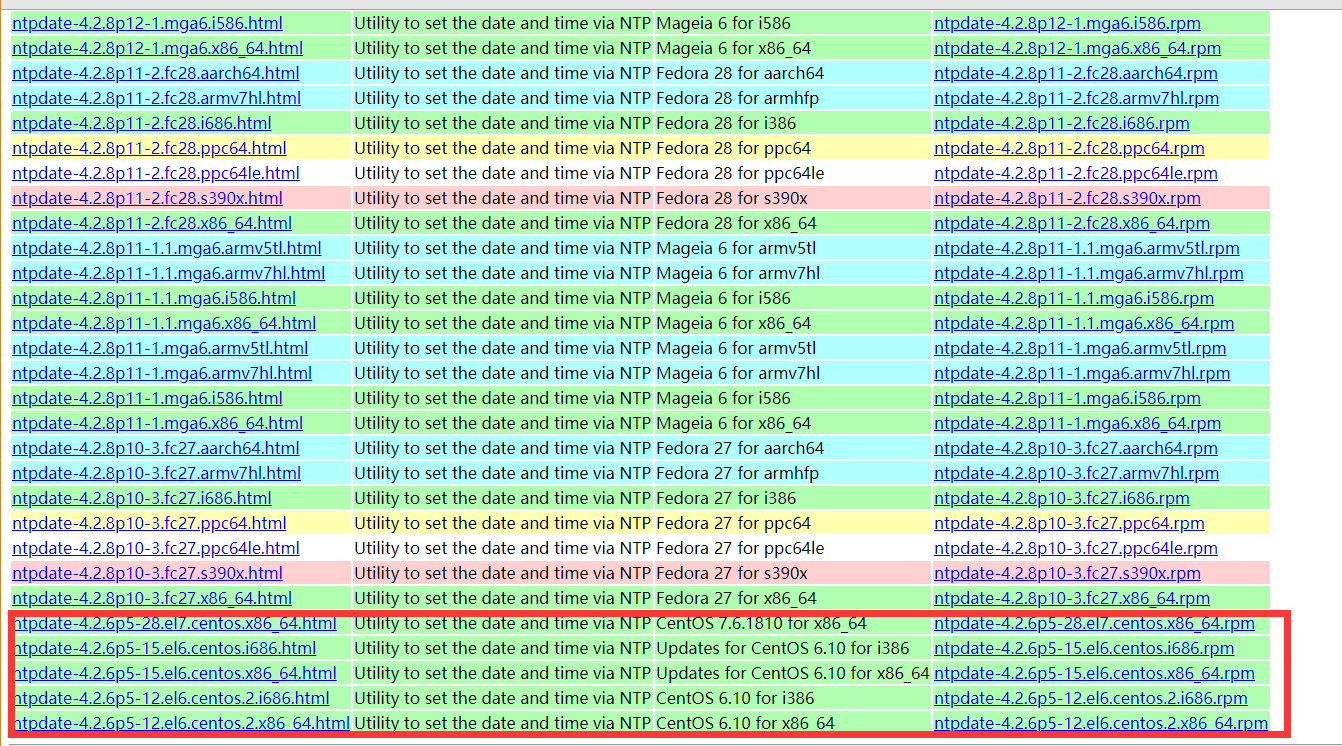Download ntpdate-4.2.6p5-12.el6.centos.2.i686.rpm
The height and width of the screenshot is (746, 1342).
1091,698
